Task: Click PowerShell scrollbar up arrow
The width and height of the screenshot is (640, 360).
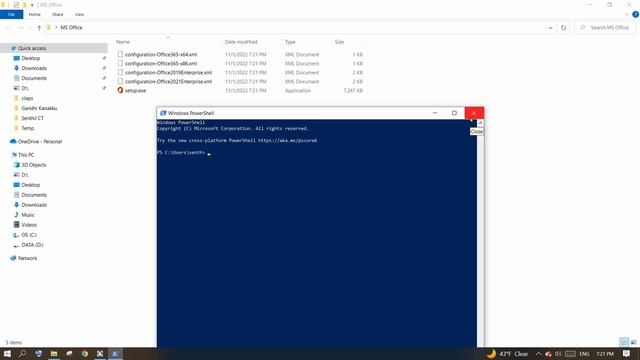Action: pyautogui.click(x=480, y=123)
